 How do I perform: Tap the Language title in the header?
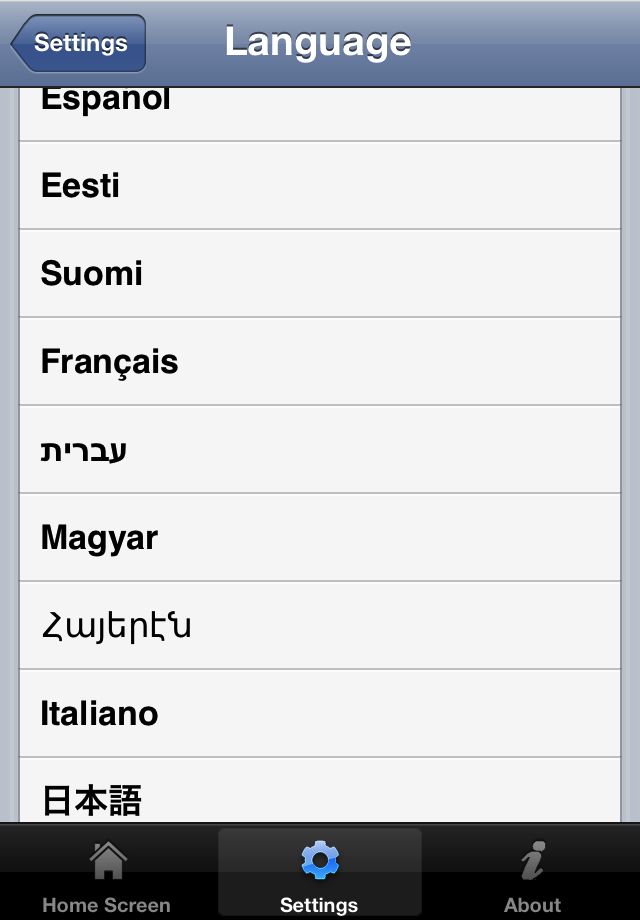coord(318,43)
